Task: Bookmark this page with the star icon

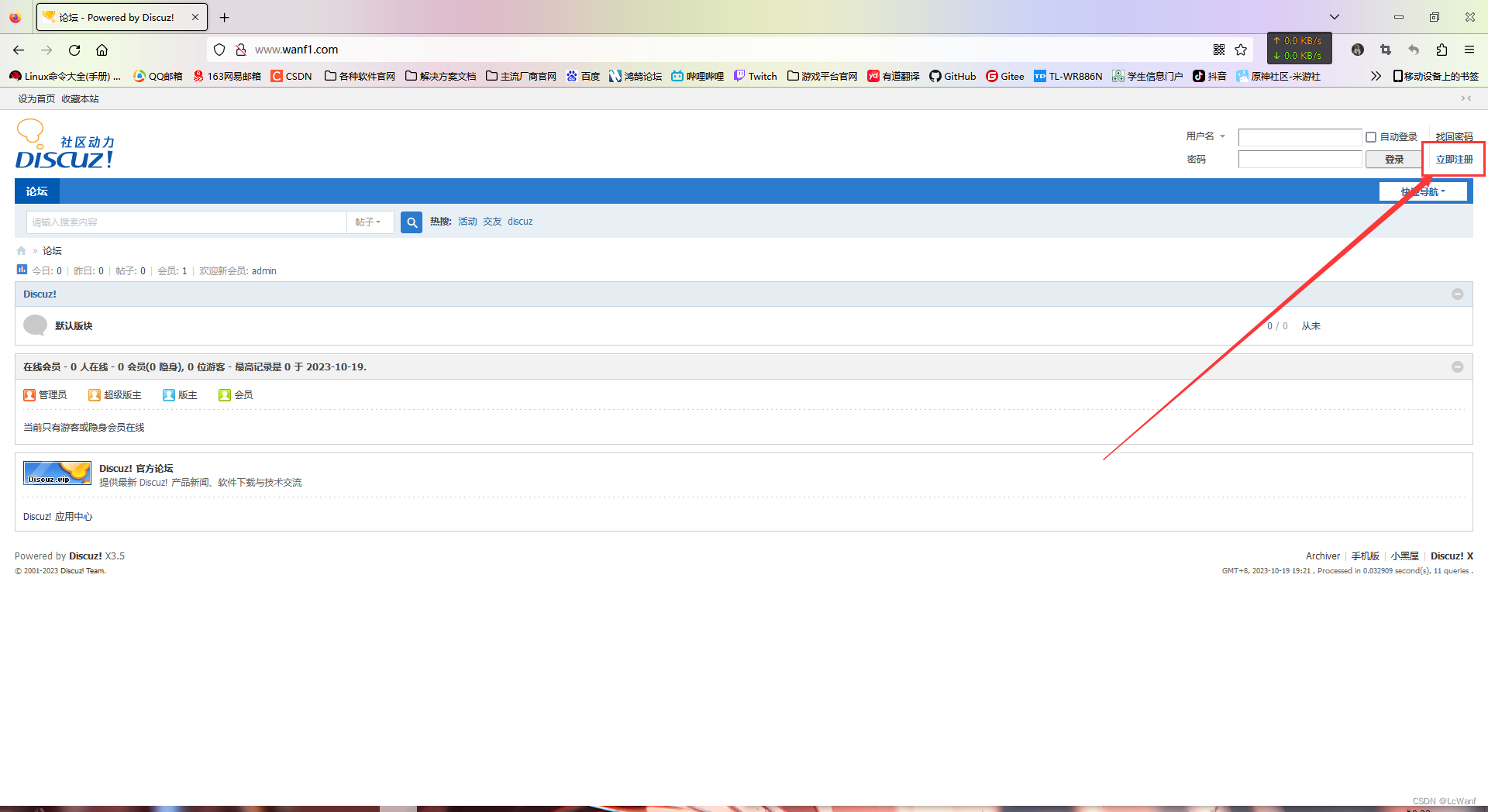Action: point(1241,50)
